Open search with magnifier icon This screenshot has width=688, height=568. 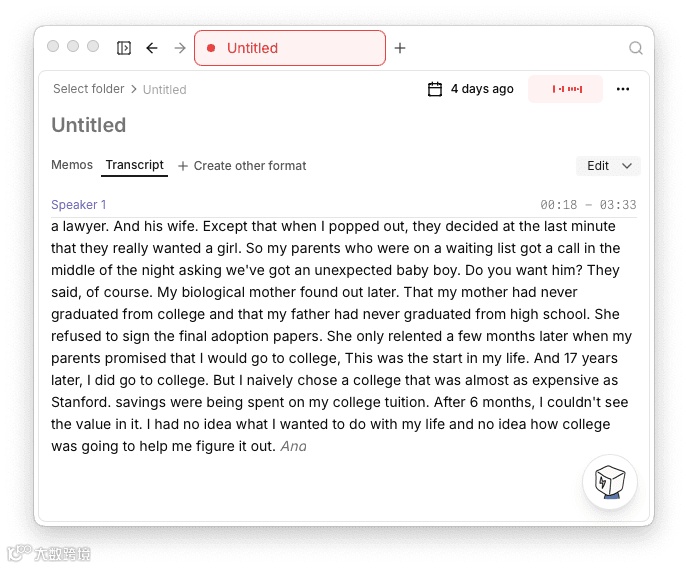click(x=636, y=48)
